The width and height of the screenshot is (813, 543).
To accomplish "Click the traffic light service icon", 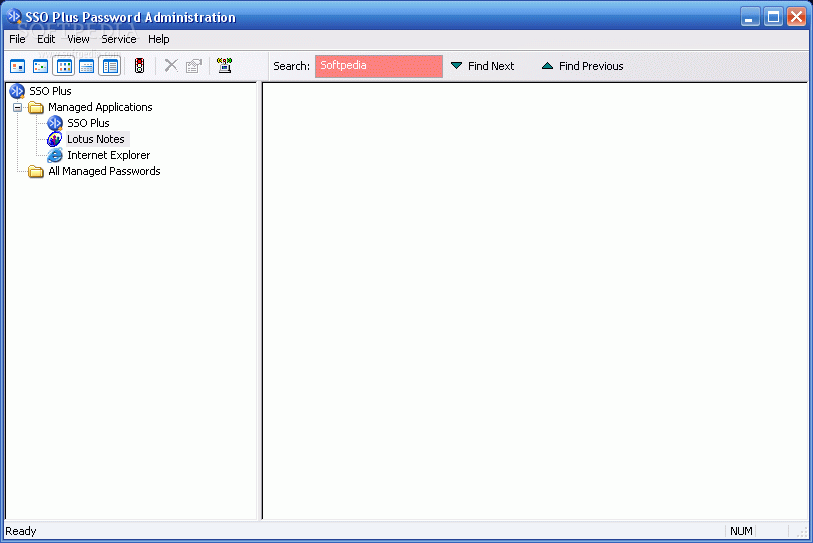I will click(139, 65).
